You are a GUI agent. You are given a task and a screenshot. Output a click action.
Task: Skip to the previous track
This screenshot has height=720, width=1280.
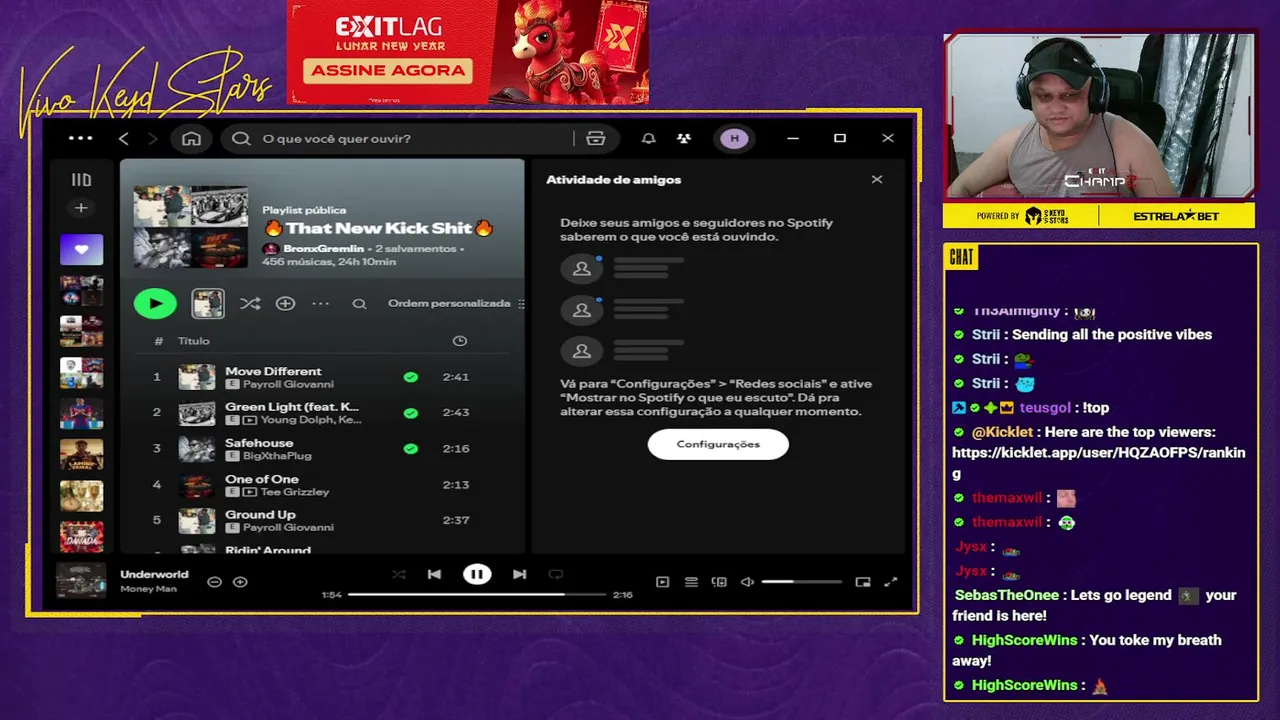pos(434,574)
